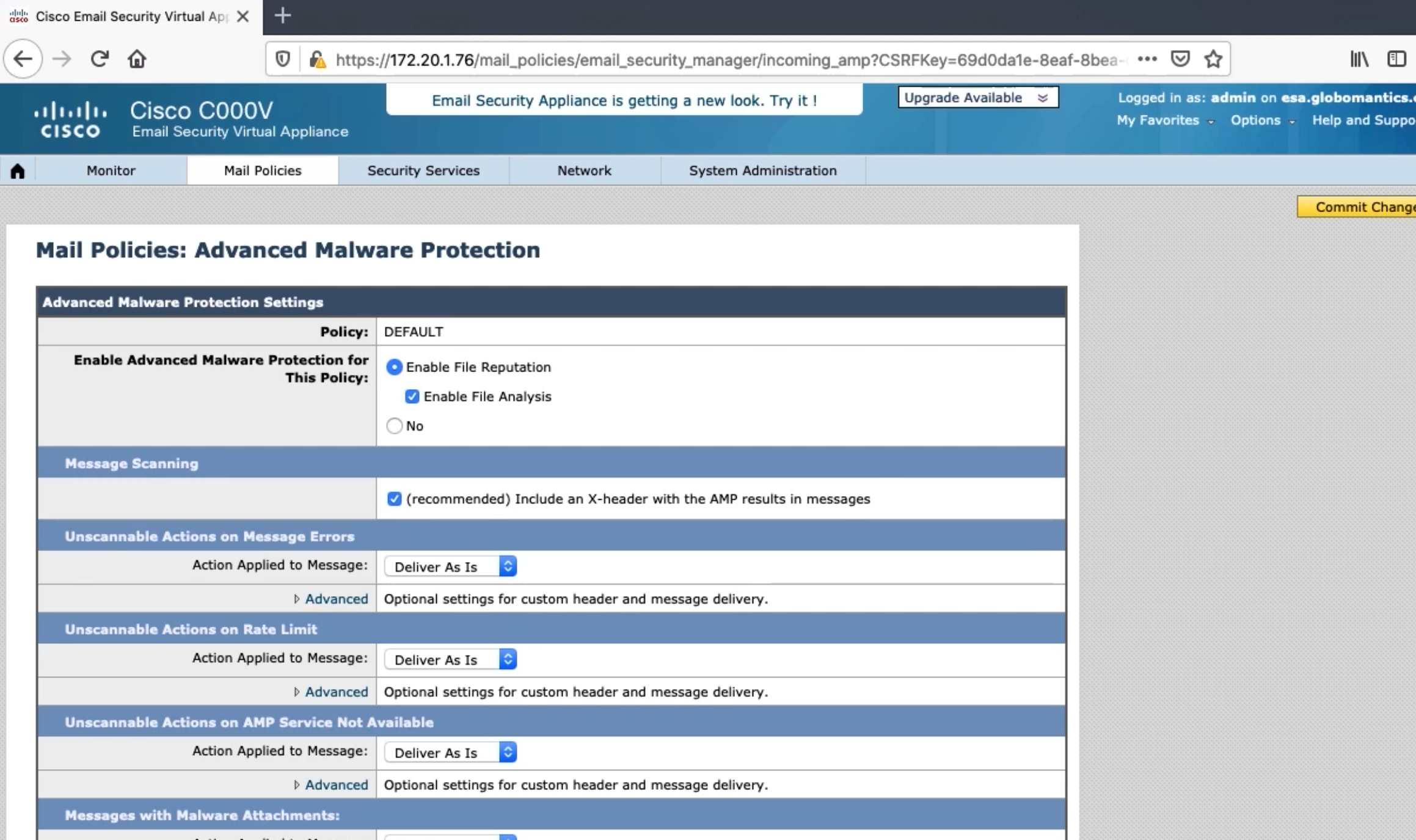Open the Upgrade Available dropdown
The width and height of the screenshot is (1416, 840).
[978, 98]
